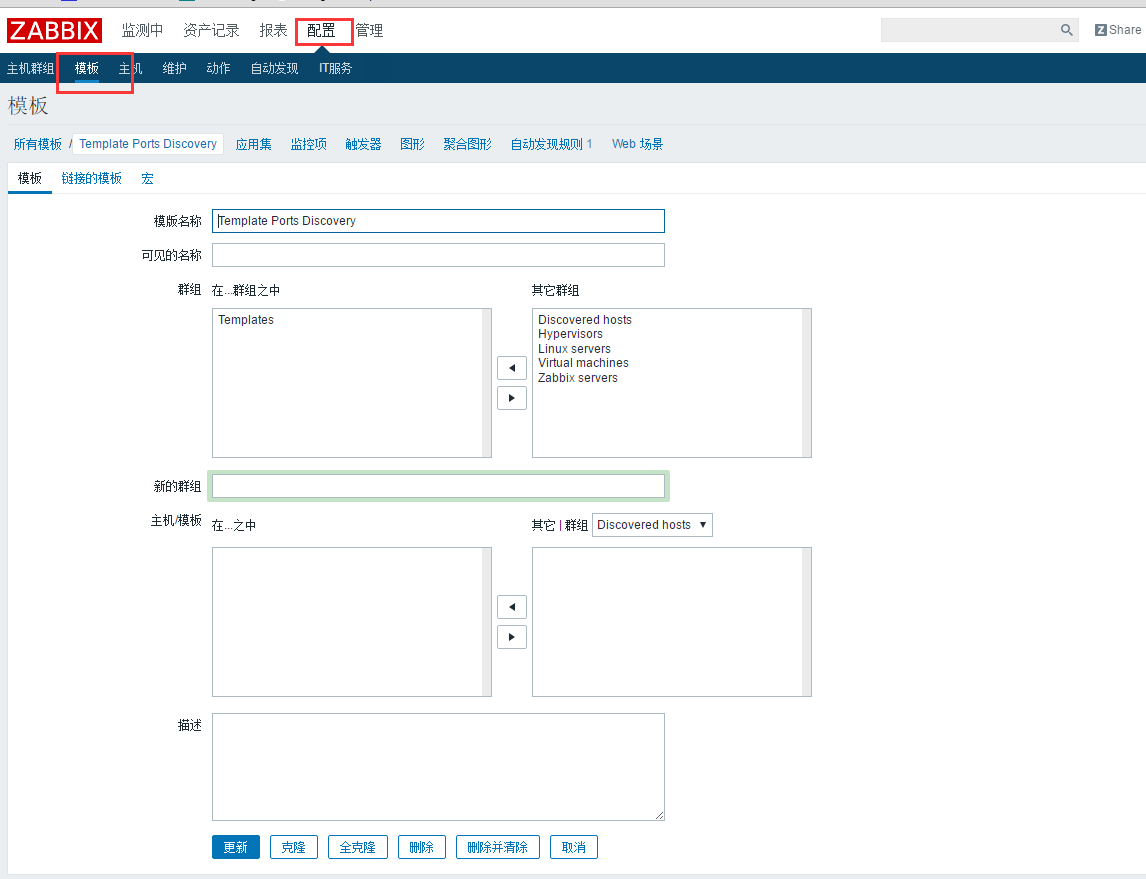Go to 自动发现 submenu item
The width and height of the screenshot is (1146, 879).
274,68
